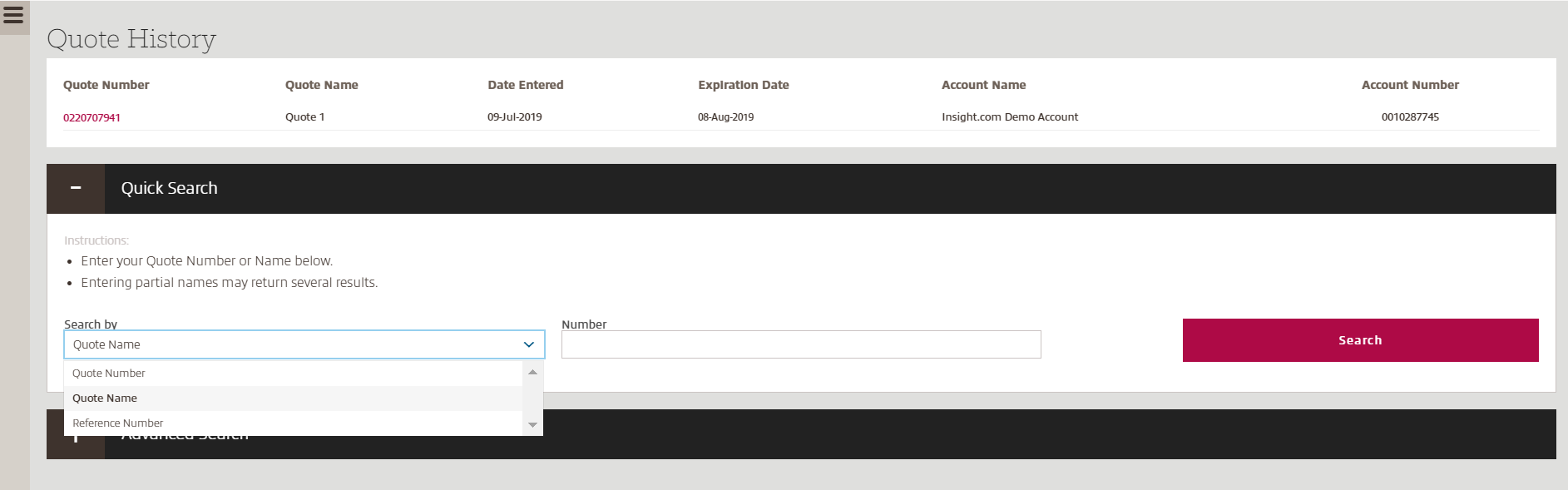This screenshot has width=1568, height=490.
Task: Open quote number 0220707941
Action: click(x=92, y=117)
